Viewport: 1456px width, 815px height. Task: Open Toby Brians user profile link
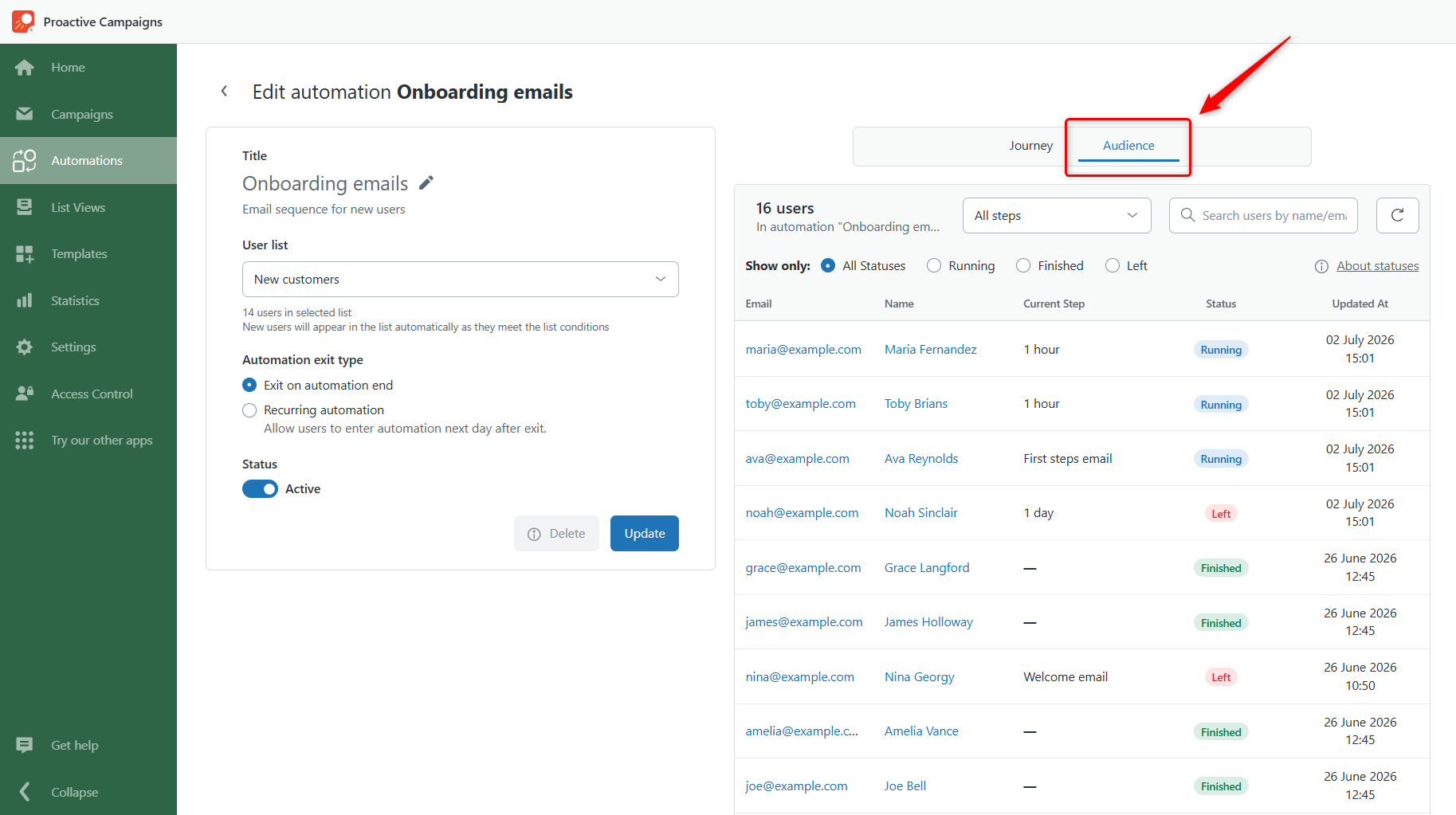[916, 404]
